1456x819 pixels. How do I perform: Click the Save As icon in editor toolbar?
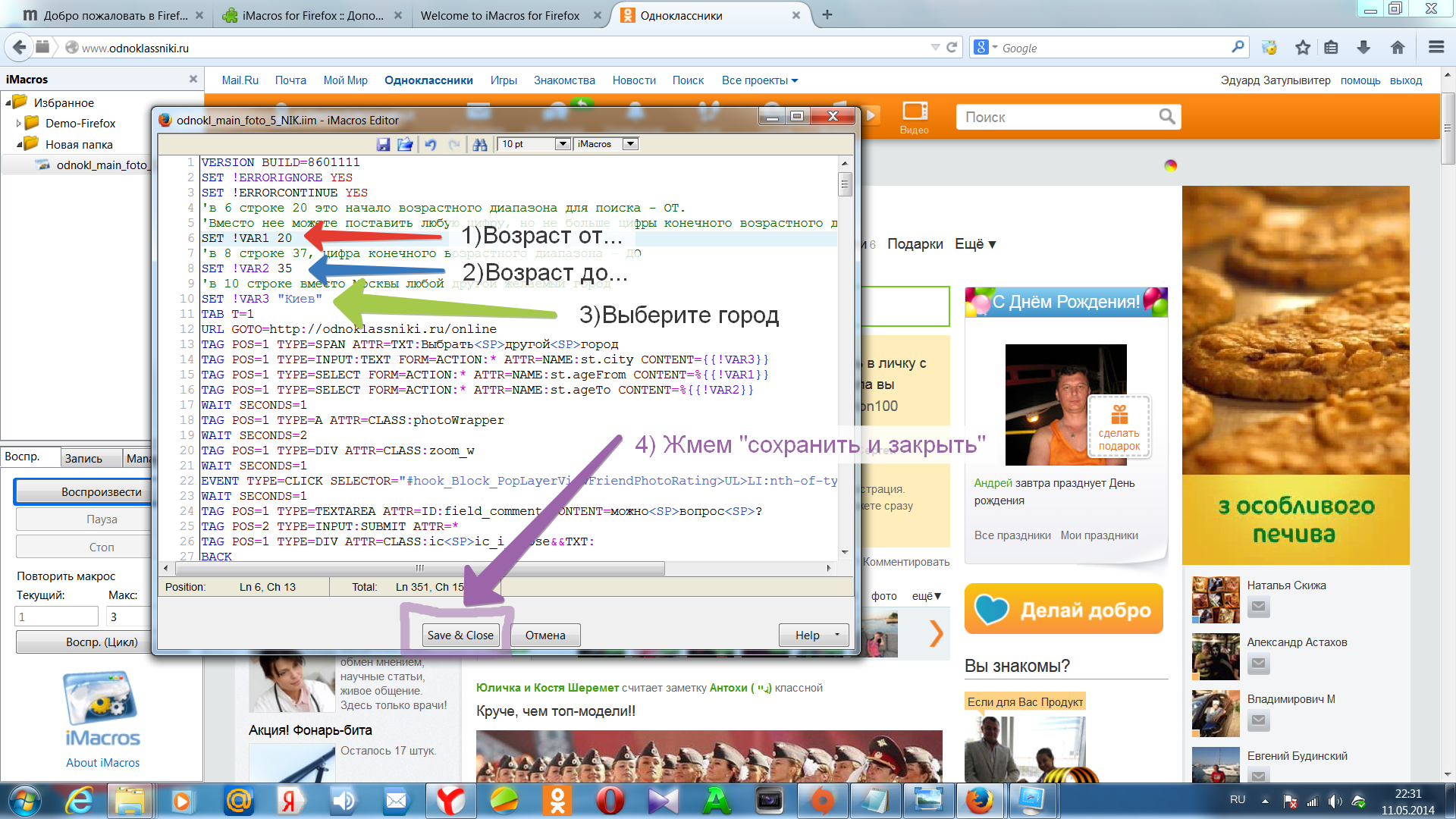click(x=405, y=144)
